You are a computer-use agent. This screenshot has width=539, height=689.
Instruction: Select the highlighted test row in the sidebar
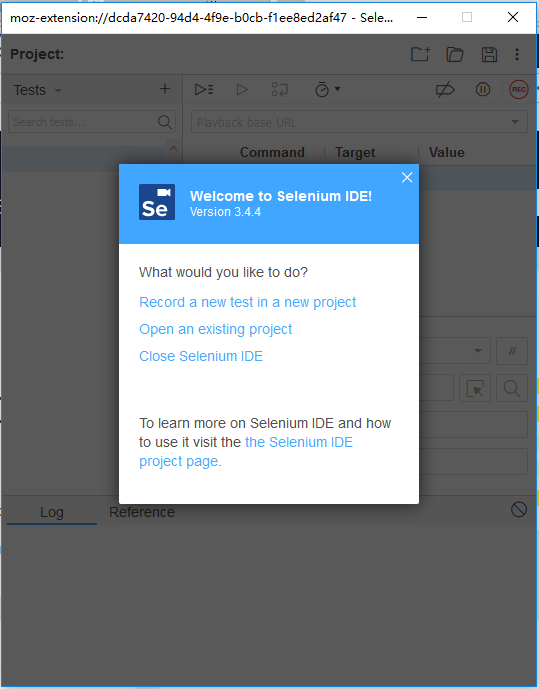[x=83, y=158]
